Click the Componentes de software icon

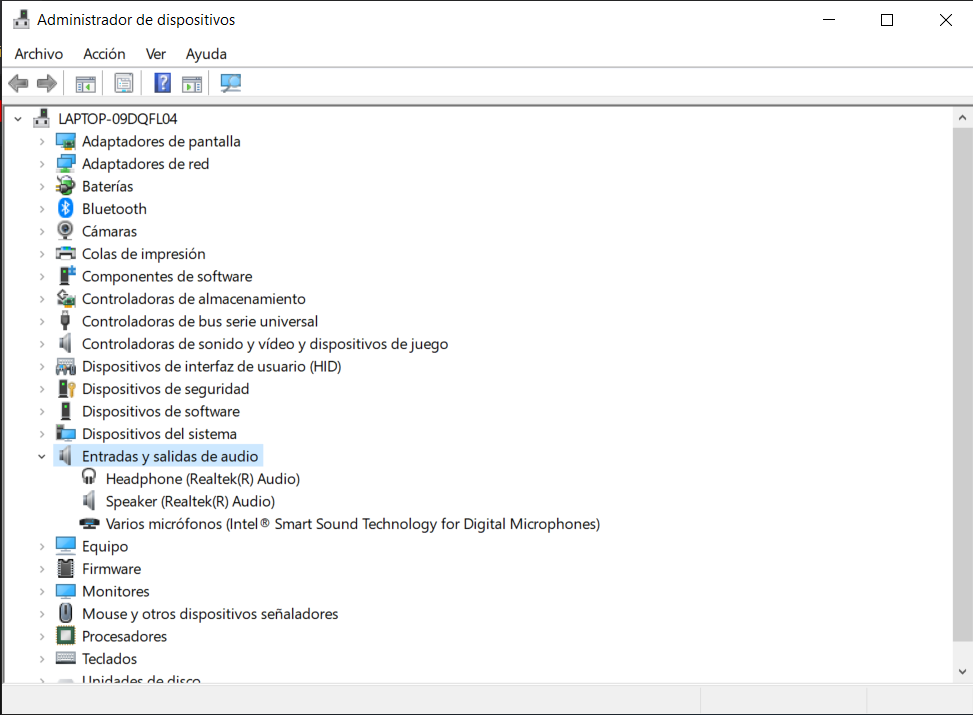tap(66, 276)
